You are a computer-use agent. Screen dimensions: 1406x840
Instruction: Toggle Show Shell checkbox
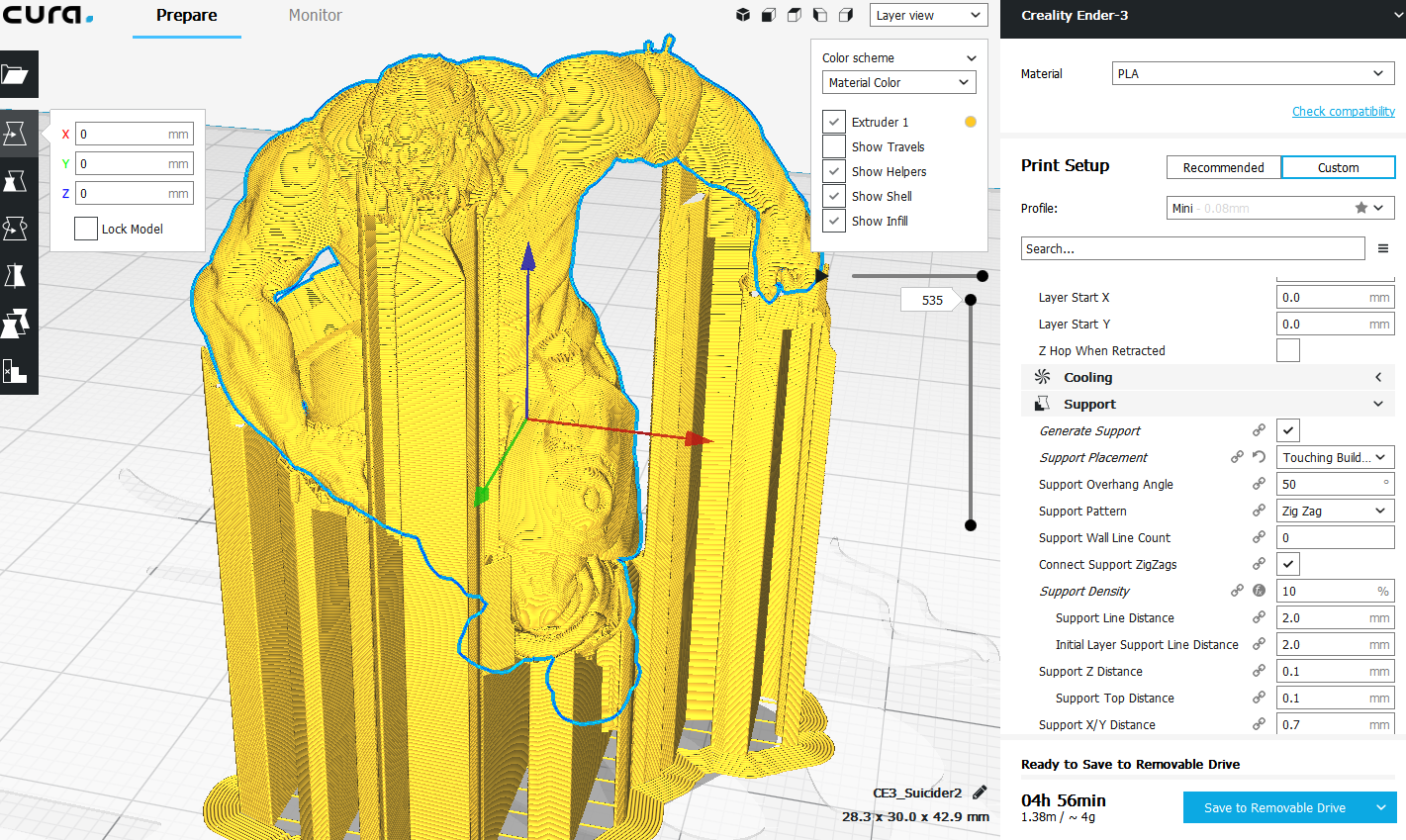point(834,196)
